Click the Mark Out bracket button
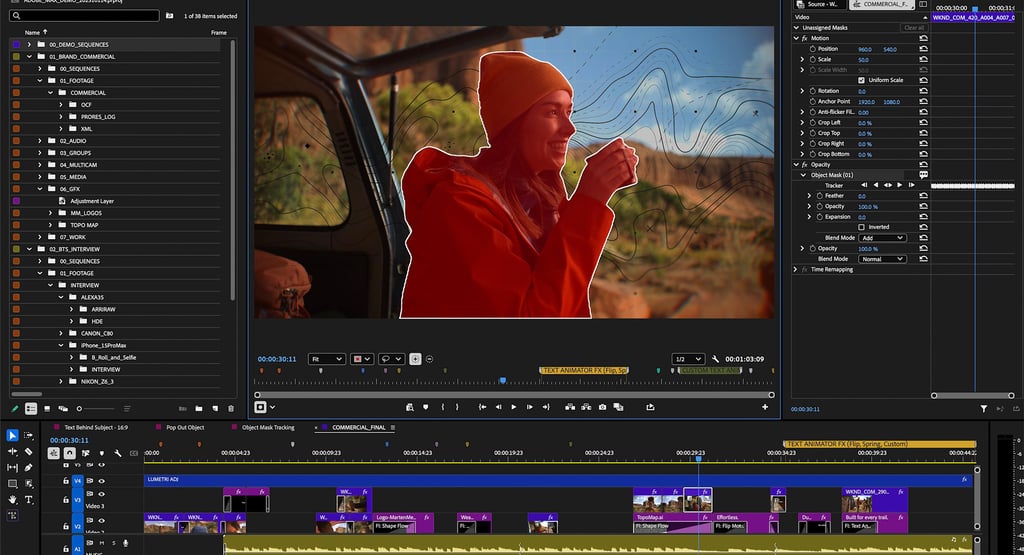 pyautogui.click(x=457, y=407)
